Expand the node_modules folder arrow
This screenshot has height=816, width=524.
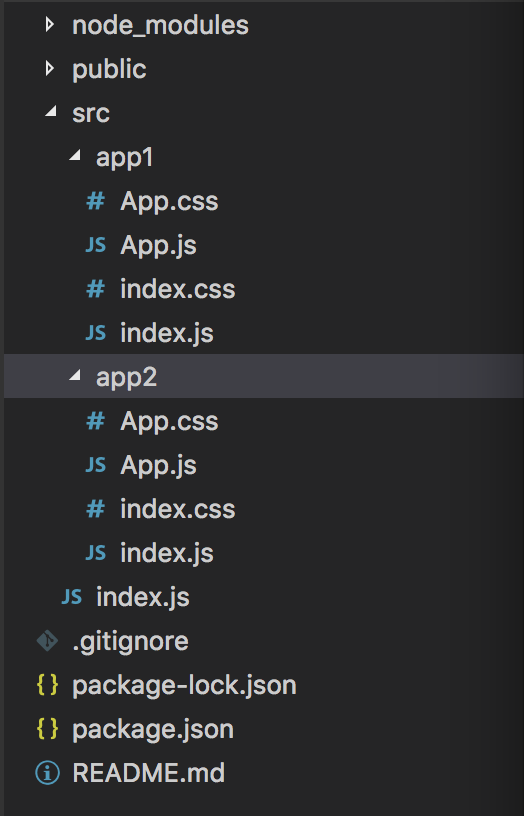[x=49, y=24]
